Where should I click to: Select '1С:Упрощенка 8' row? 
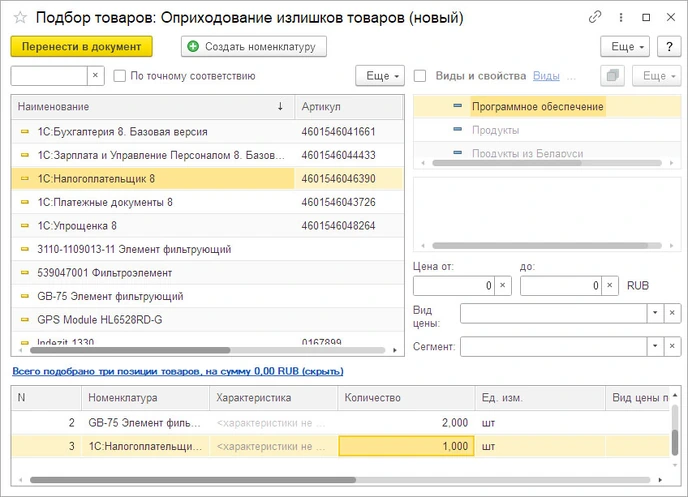(207, 226)
